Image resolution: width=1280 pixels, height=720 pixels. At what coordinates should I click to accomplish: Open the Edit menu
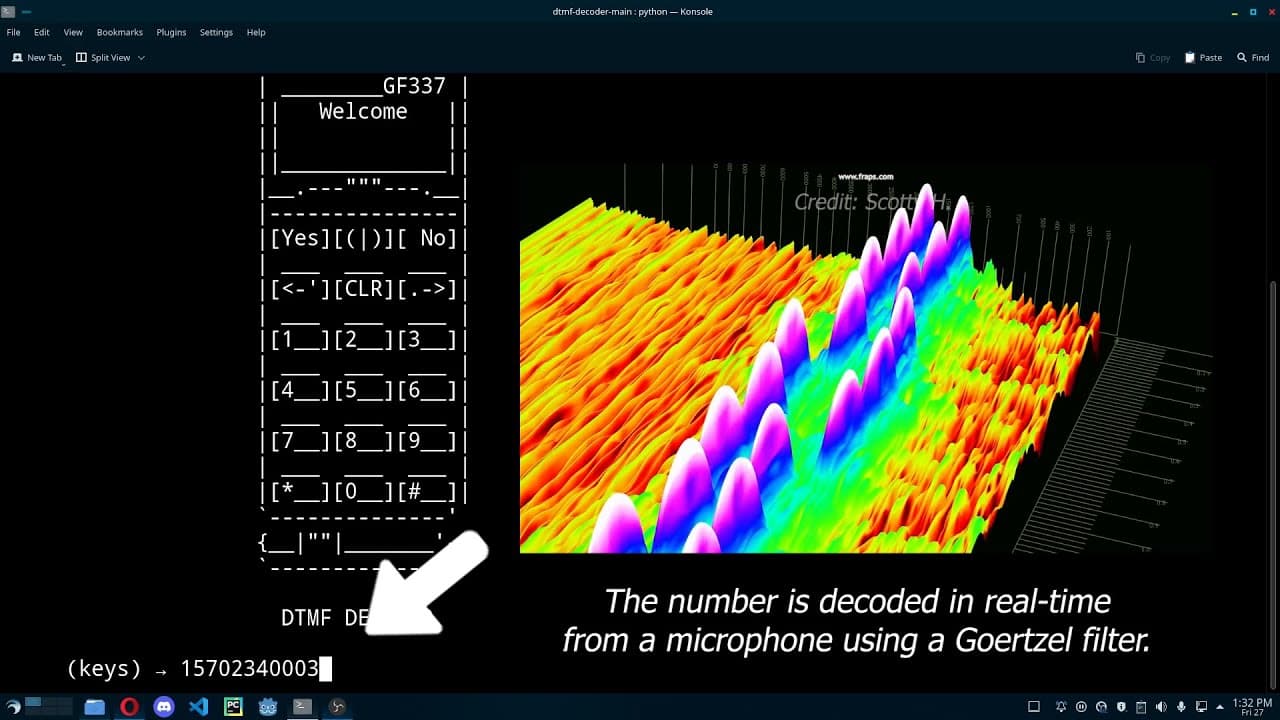[41, 32]
